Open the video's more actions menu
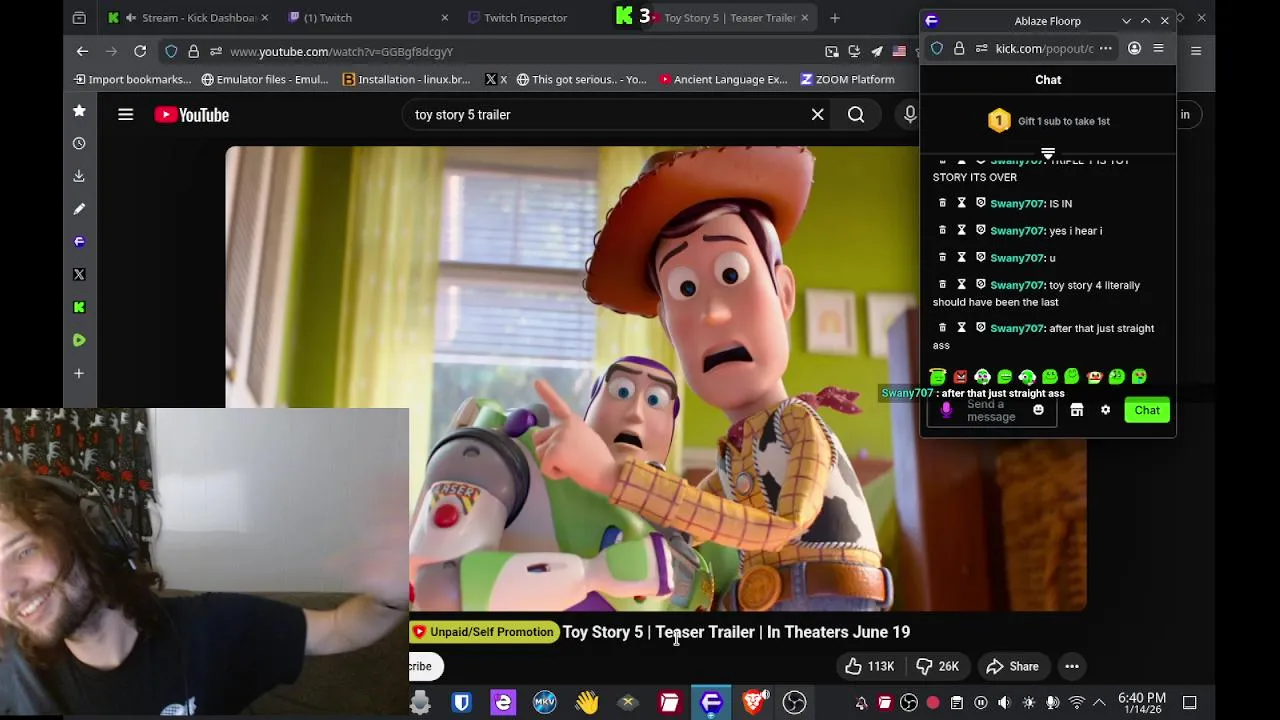This screenshot has width=1280, height=720. (1071, 666)
